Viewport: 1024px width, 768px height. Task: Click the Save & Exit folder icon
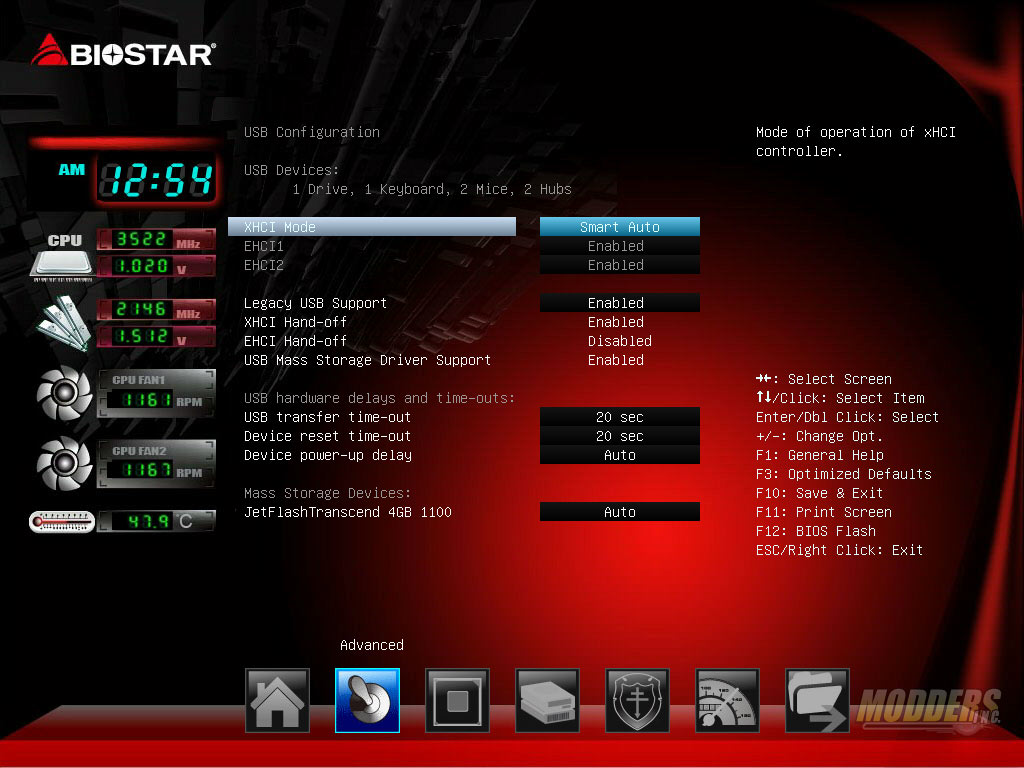click(x=817, y=700)
